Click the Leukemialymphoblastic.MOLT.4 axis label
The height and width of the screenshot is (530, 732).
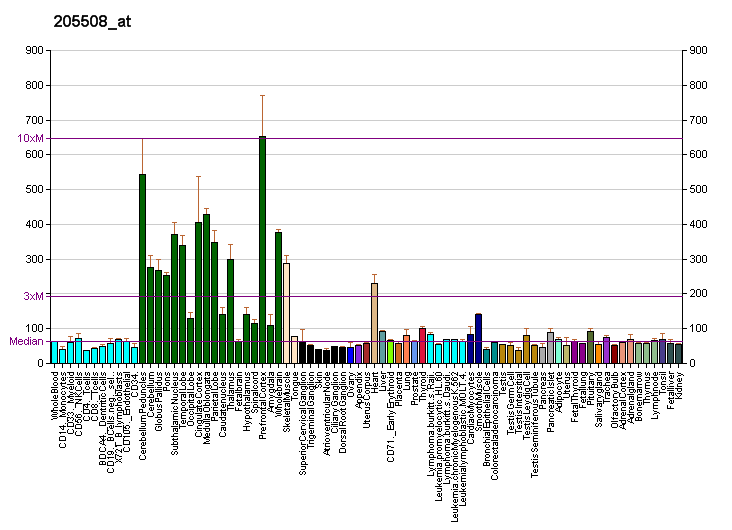pyautogui.click(x=462, y=439)
